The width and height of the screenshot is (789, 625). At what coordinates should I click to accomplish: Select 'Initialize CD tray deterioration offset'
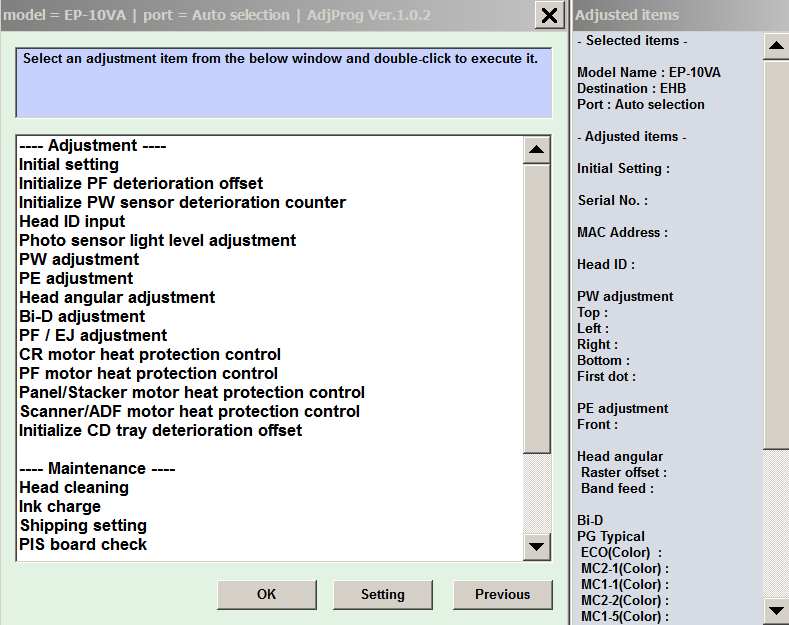(x=161, y=430)
